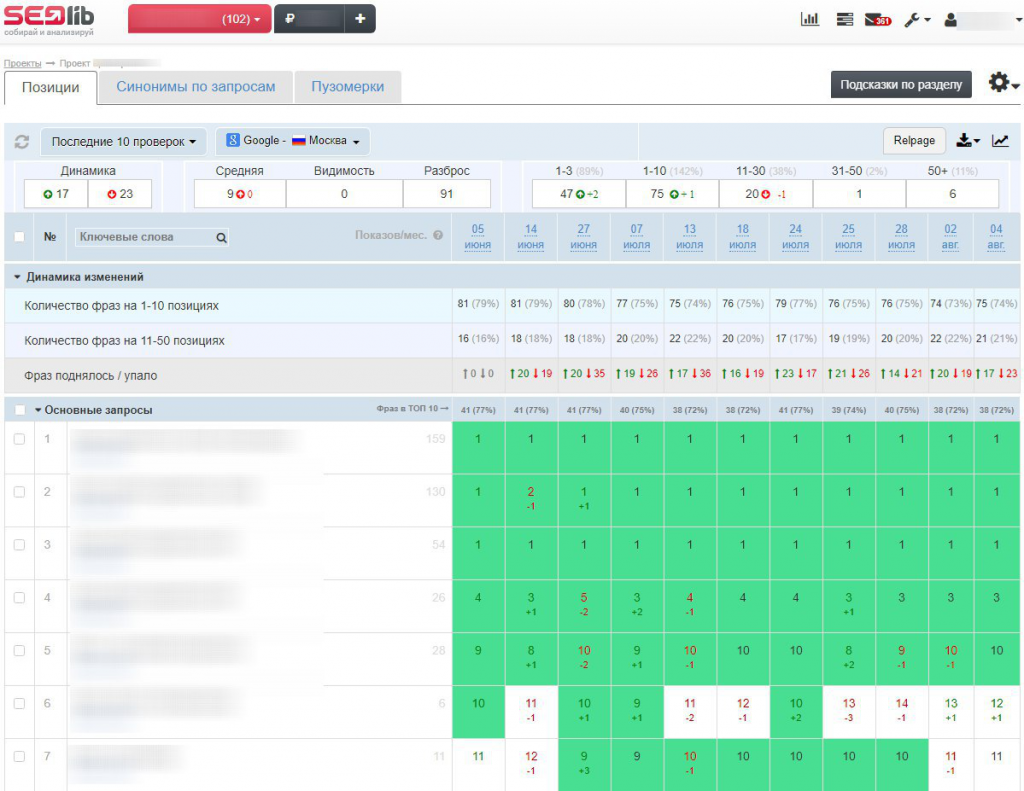Open the Google Москва search engine dropdown
The height and width of the screenshot is (791, 1024).
tap(293, 141)
